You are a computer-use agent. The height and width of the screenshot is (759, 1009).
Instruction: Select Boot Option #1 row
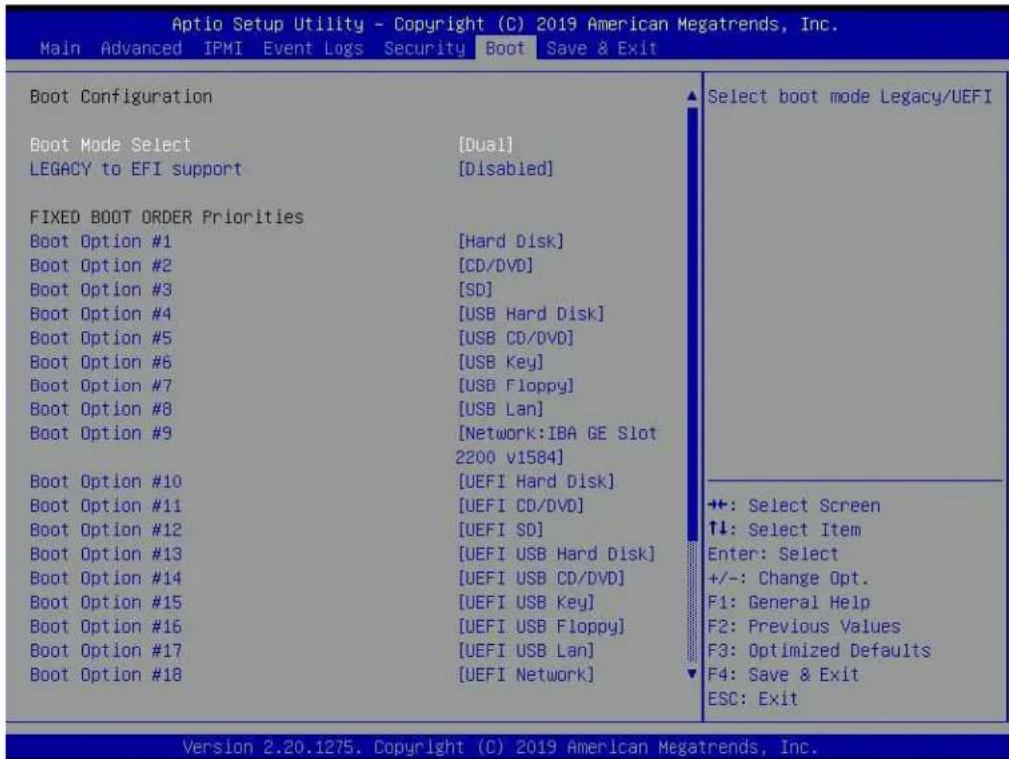tap(100, 241)
